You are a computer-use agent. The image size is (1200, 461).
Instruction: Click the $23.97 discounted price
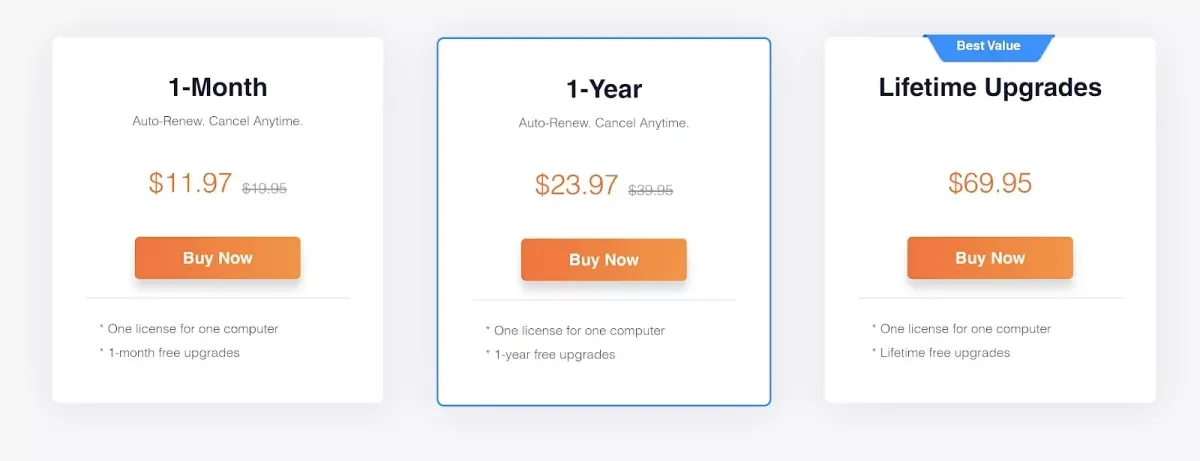(576, 185)
